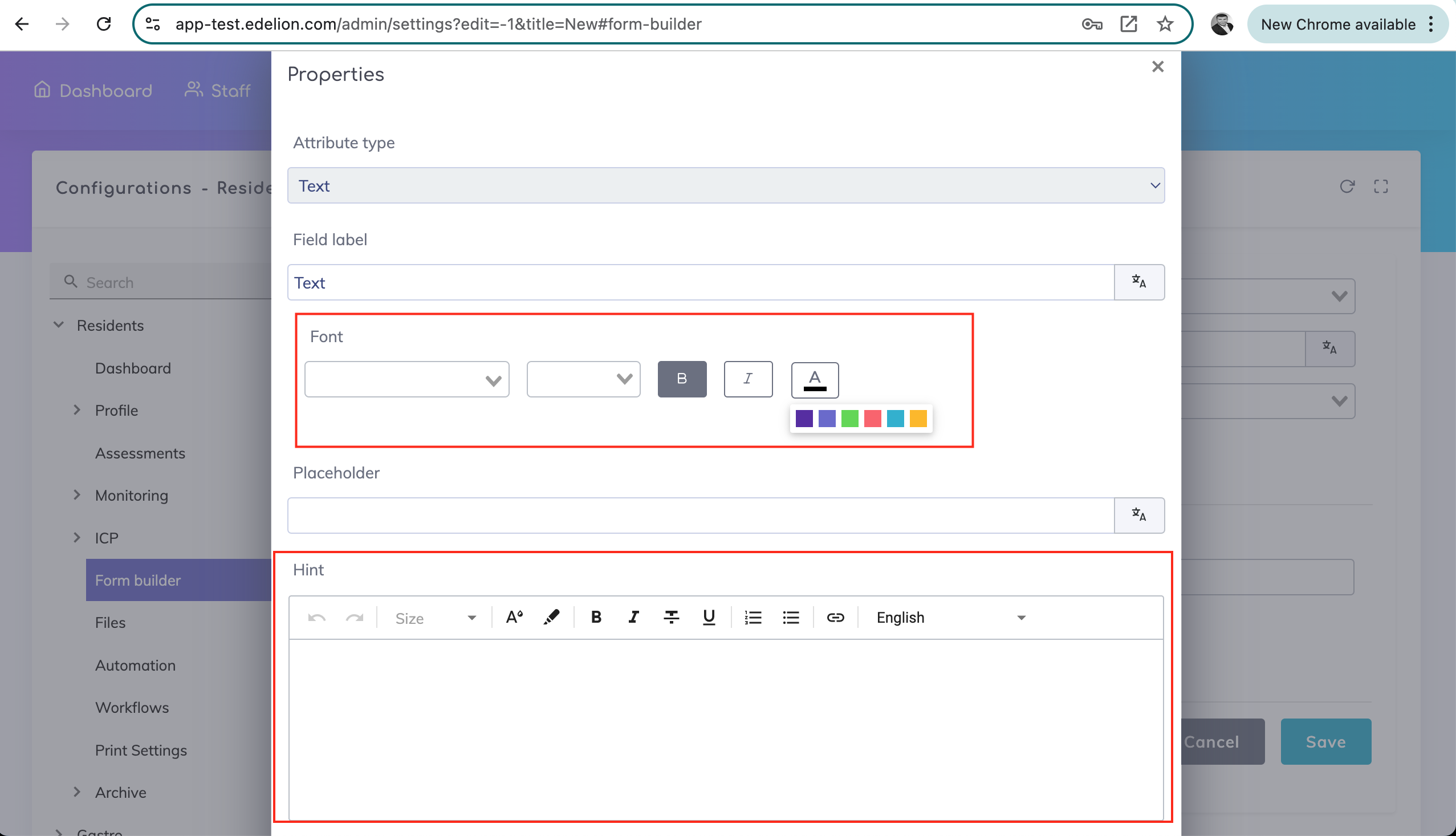Click the Save button
Image resolution: width=1456 pixels, height=836 pixels.
tap(1325, 741)
